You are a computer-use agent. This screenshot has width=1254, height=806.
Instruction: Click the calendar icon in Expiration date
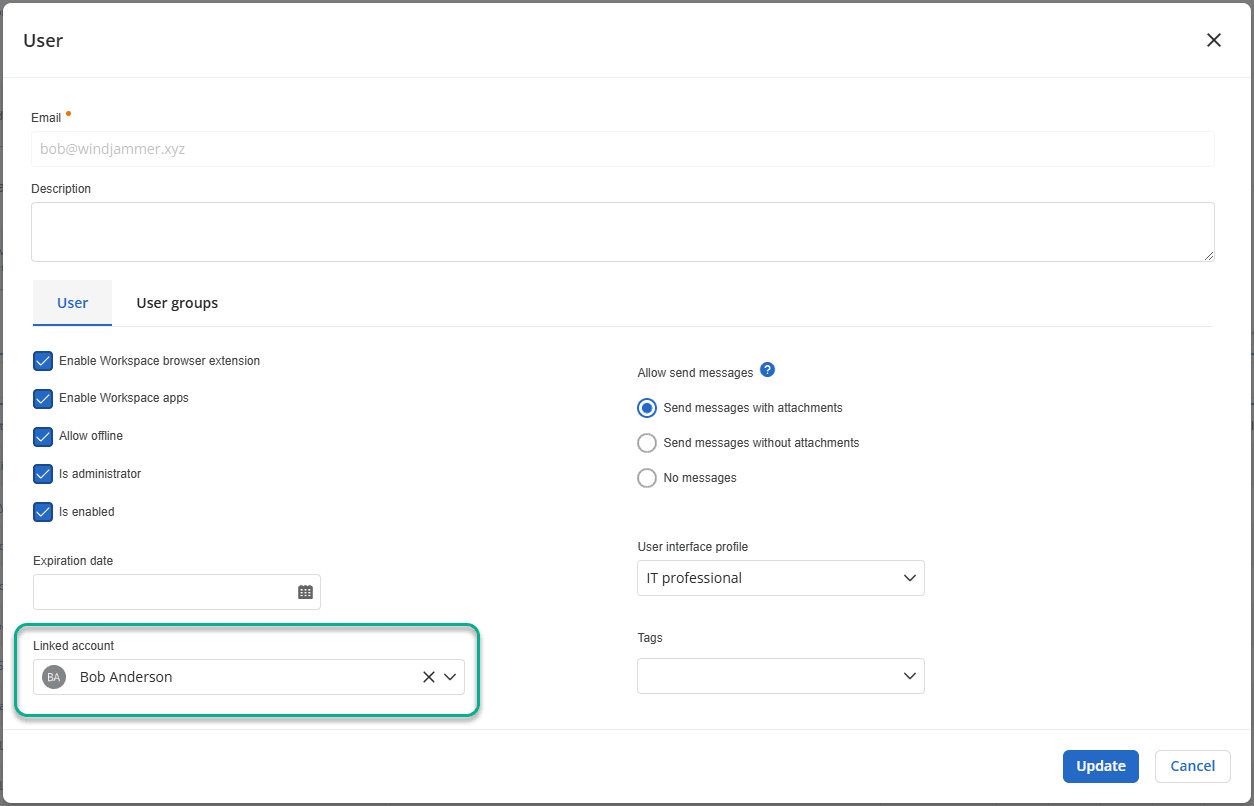tap(305, 592)
